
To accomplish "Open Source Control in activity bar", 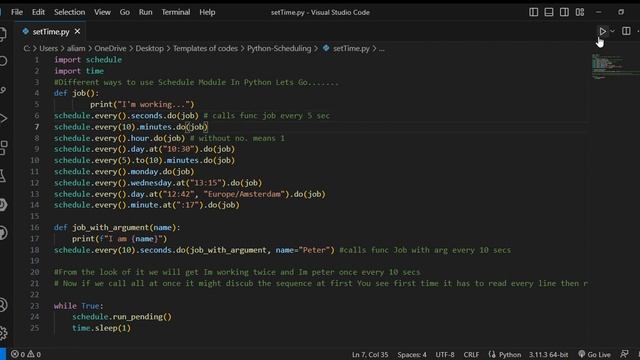I will [x=3, y=90].
